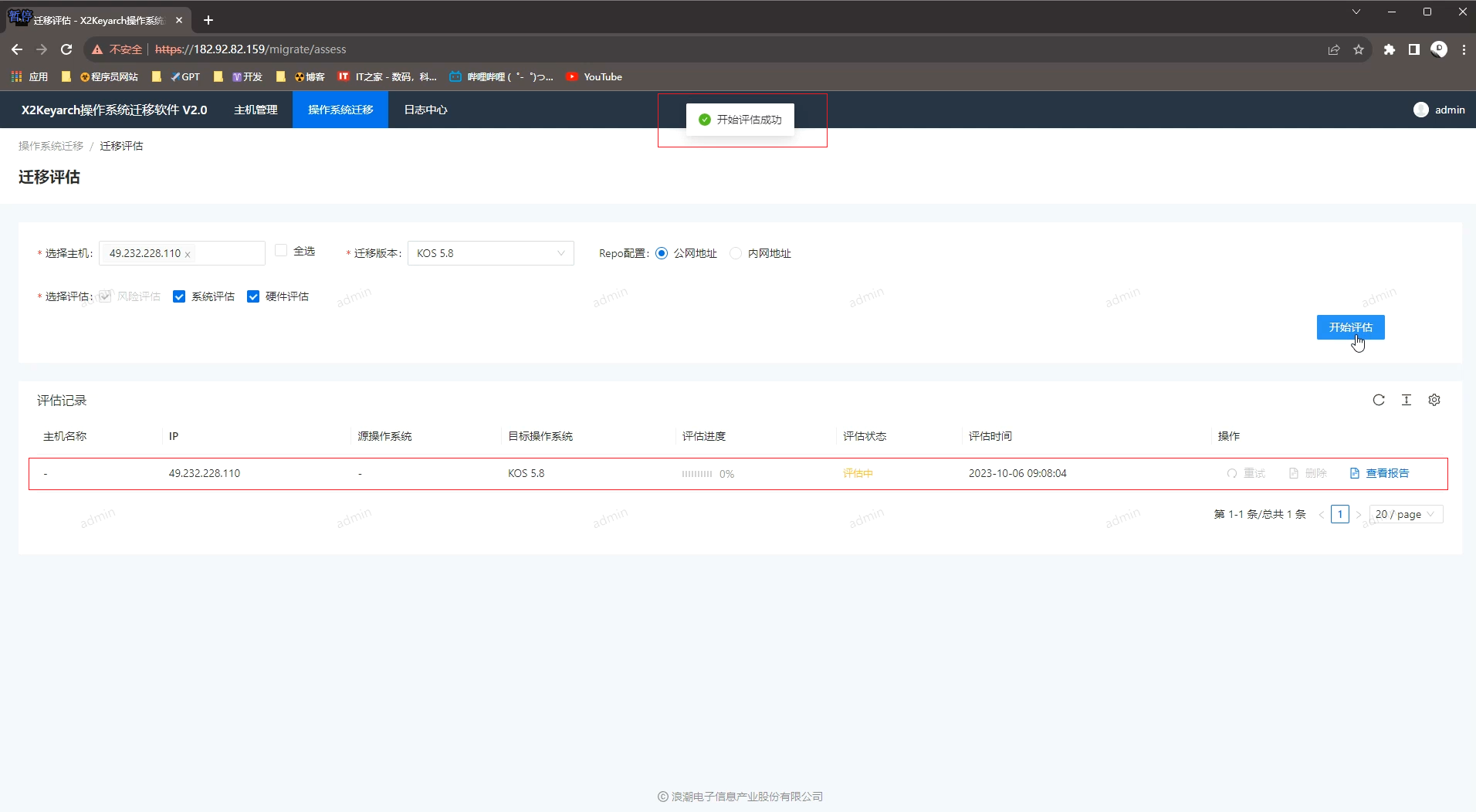
Task: Go back in browser history
Action: tap(17, 49)
